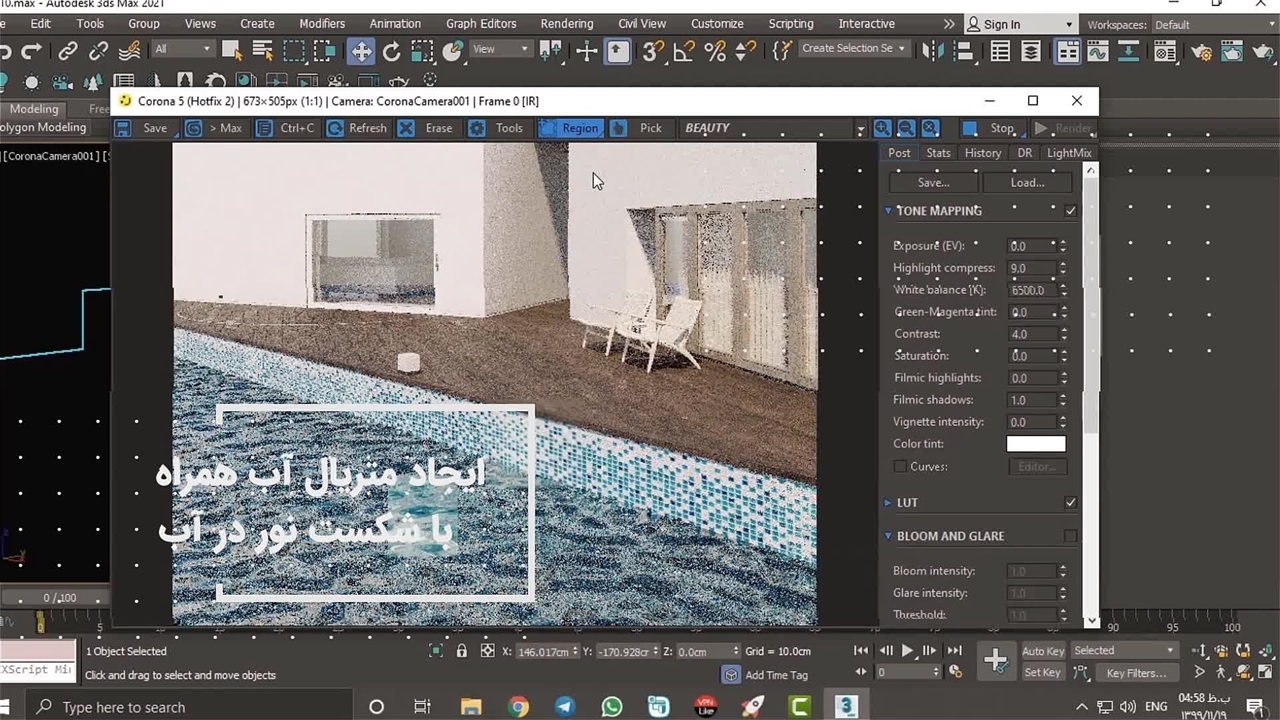Click the Exposure (EV) value field
Image resolution: width=1280 pixels, height=720 pixels.
pyautogui.click(x=1030, y=246)
